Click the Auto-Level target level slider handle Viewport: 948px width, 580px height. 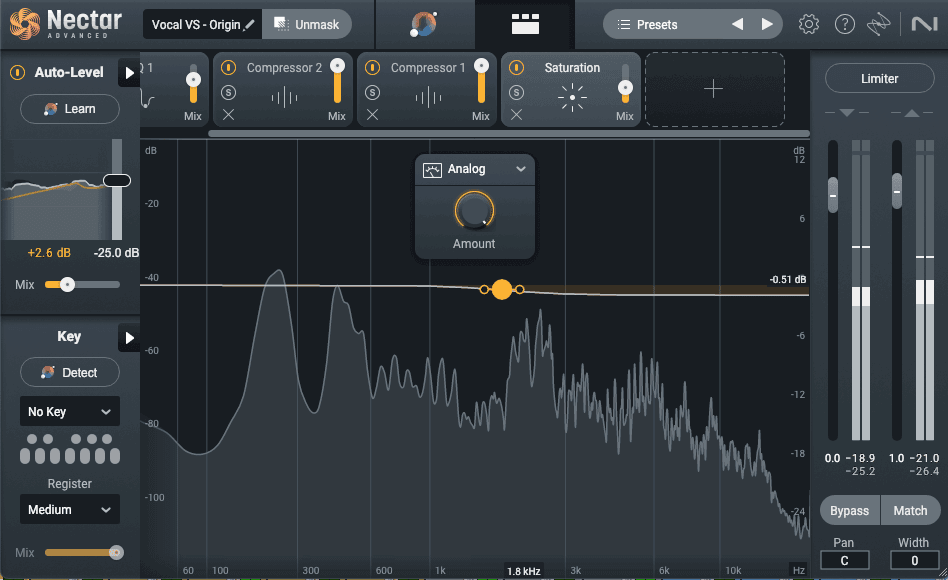pyautogui.click(x=117, y=180)
